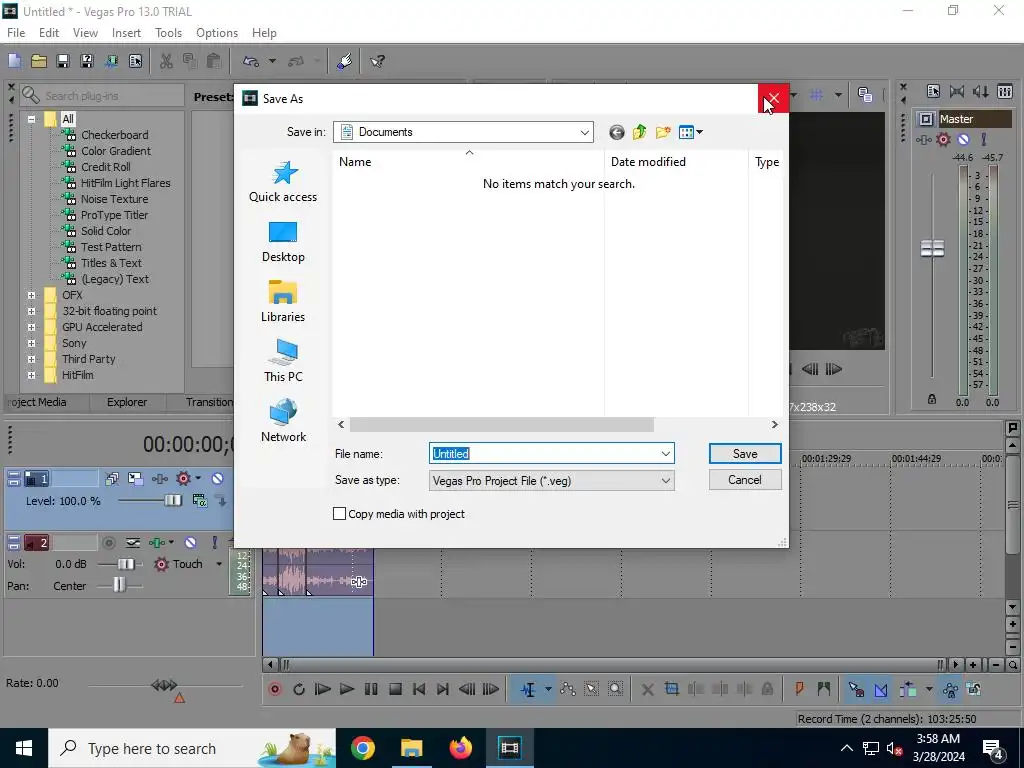Solo audio track 2 exclamation icon
This screenshot has height=768, width=1024.
tap(214, 543)
